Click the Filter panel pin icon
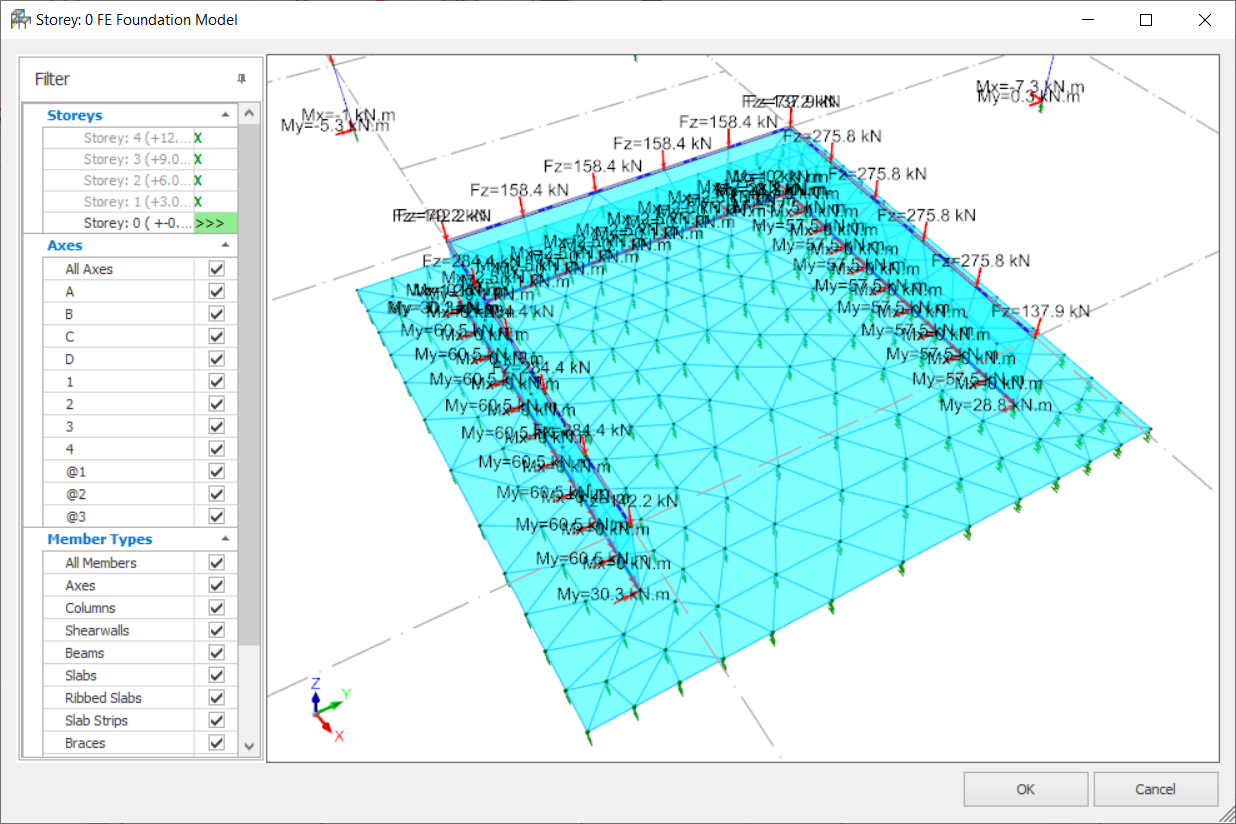The image size is (1236, 824). tap(241, 79)
